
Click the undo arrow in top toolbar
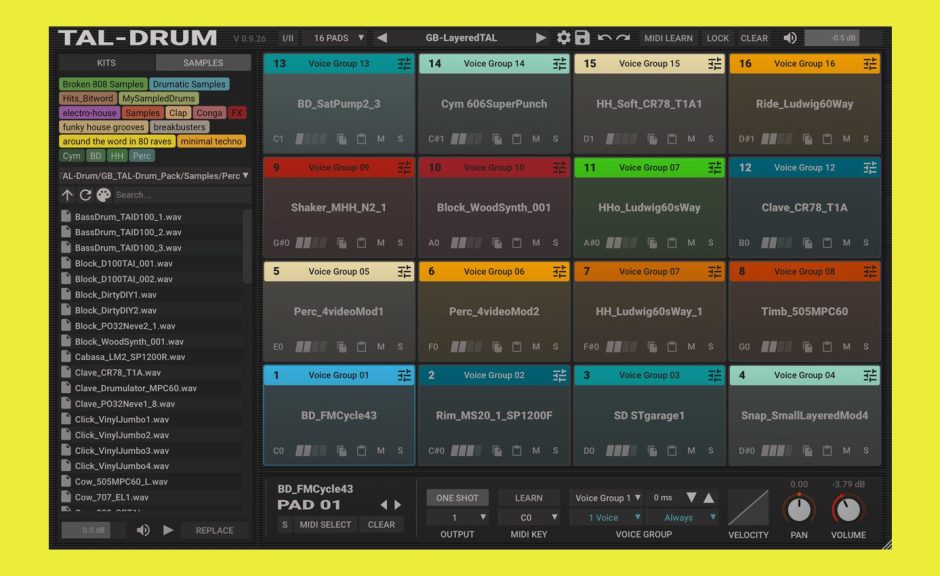[604, 38]
